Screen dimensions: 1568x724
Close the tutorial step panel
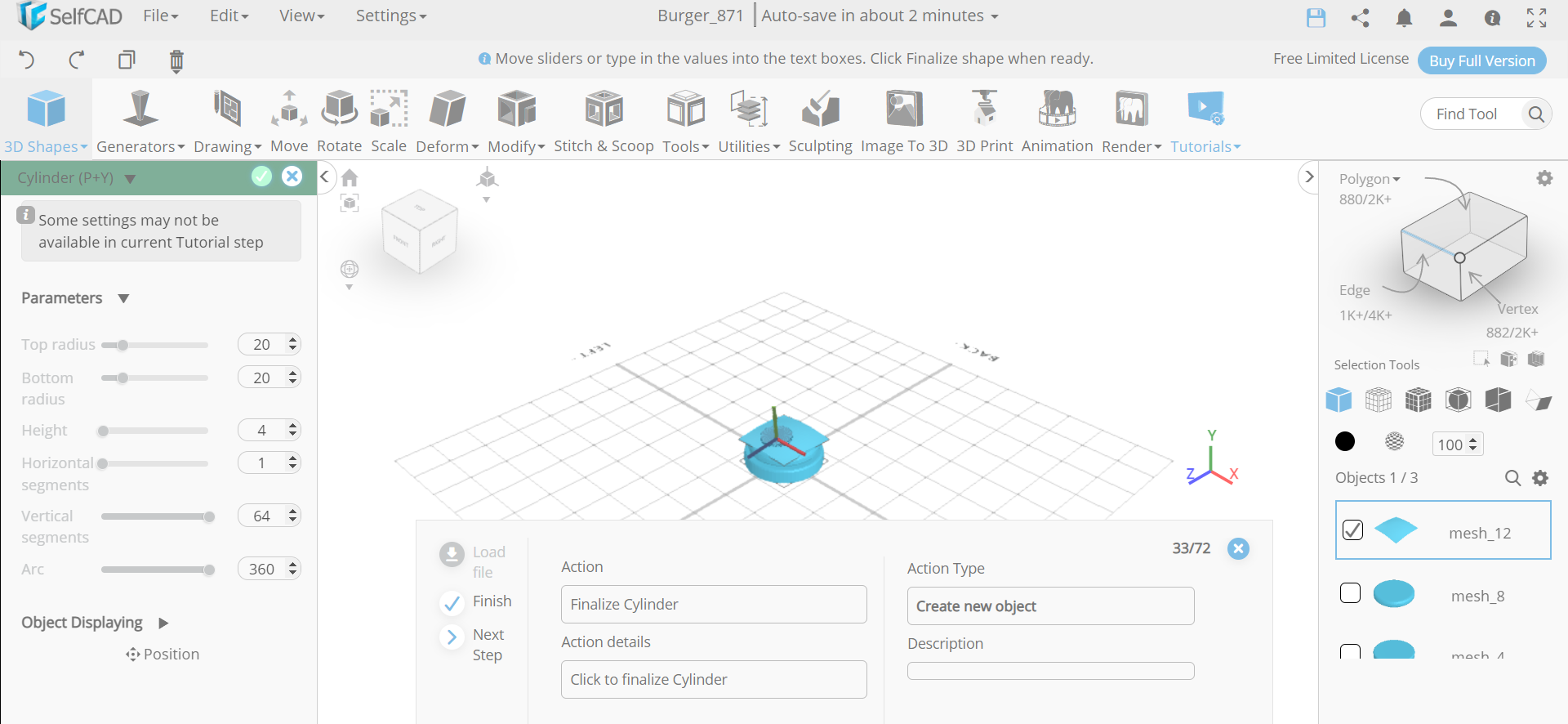(x=1238, y=548)
